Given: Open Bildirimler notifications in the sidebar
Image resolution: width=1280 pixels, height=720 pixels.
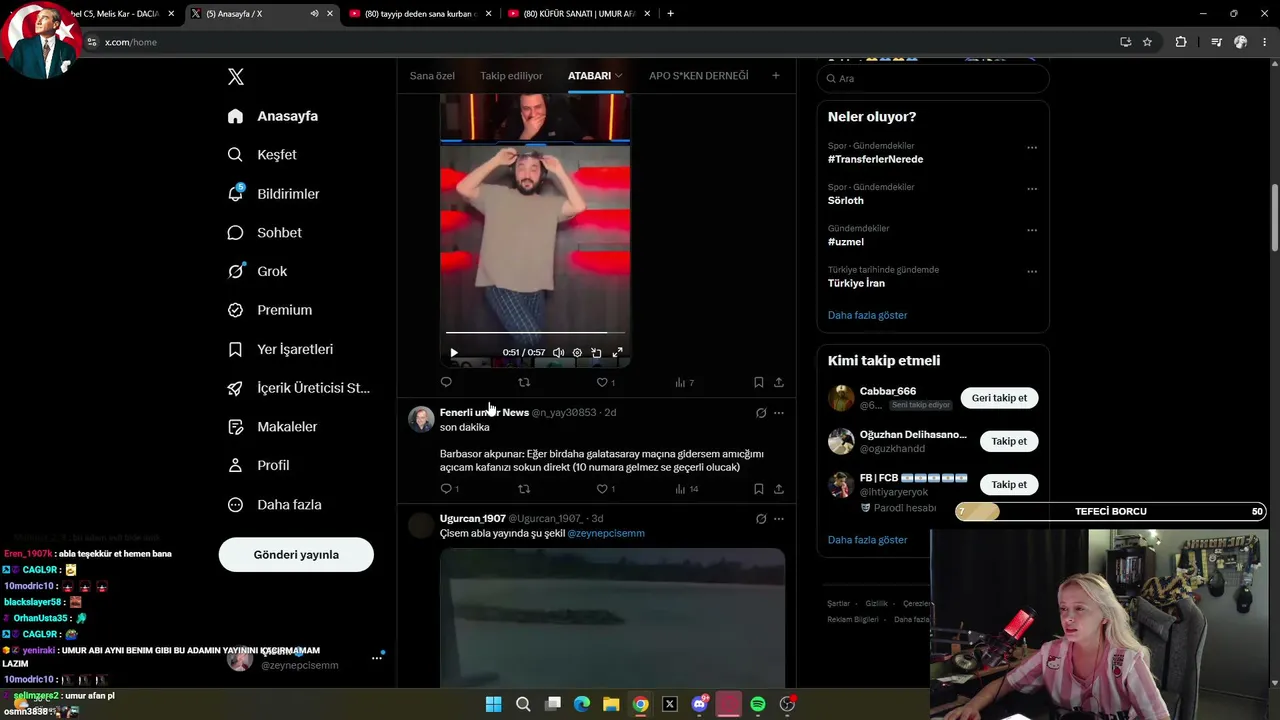Looking at the screenshot, I should (x=273, y=194).
